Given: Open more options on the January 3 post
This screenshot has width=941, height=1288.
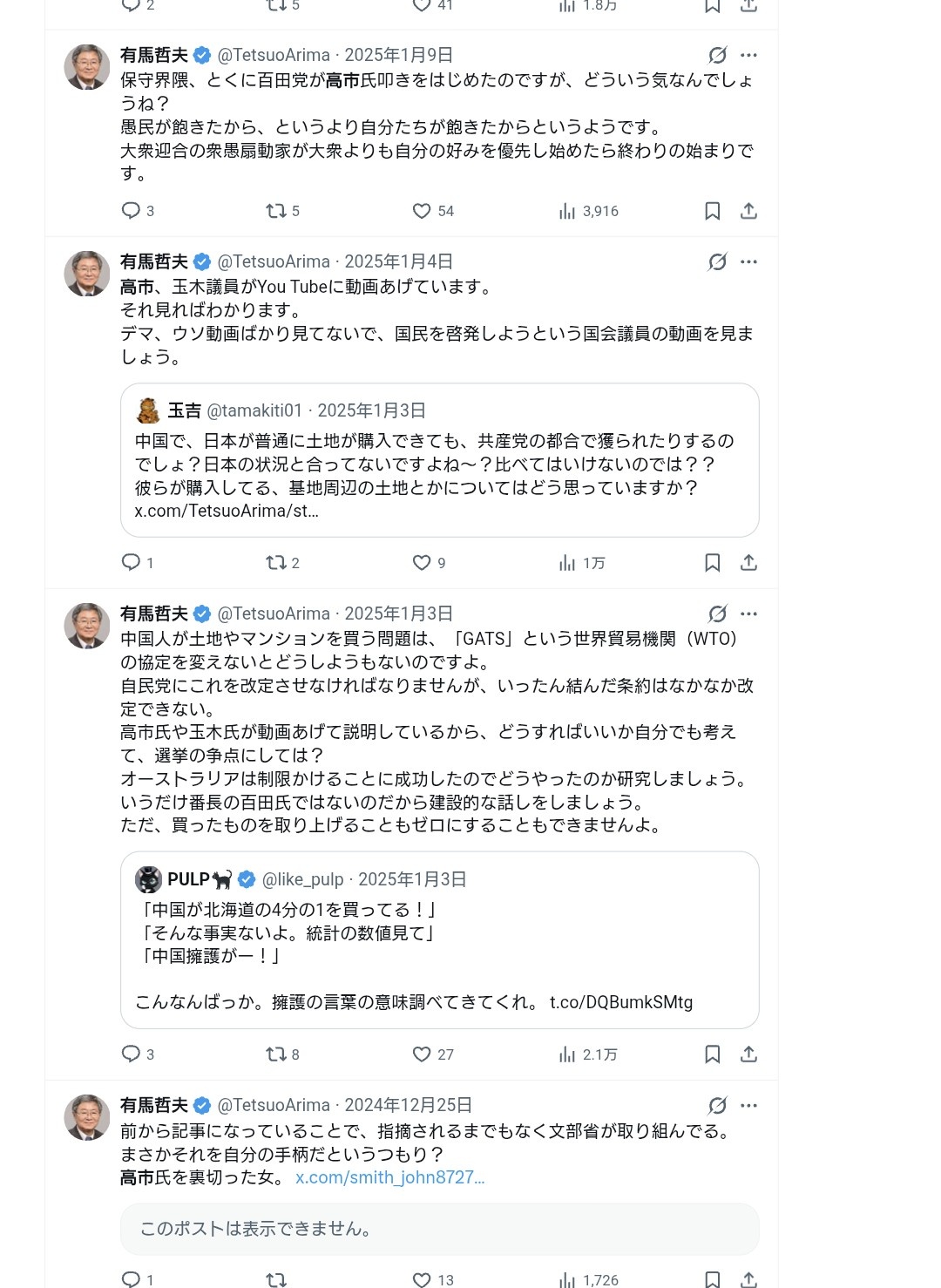Looking at the screenshot, I should [x=748, y=613].
